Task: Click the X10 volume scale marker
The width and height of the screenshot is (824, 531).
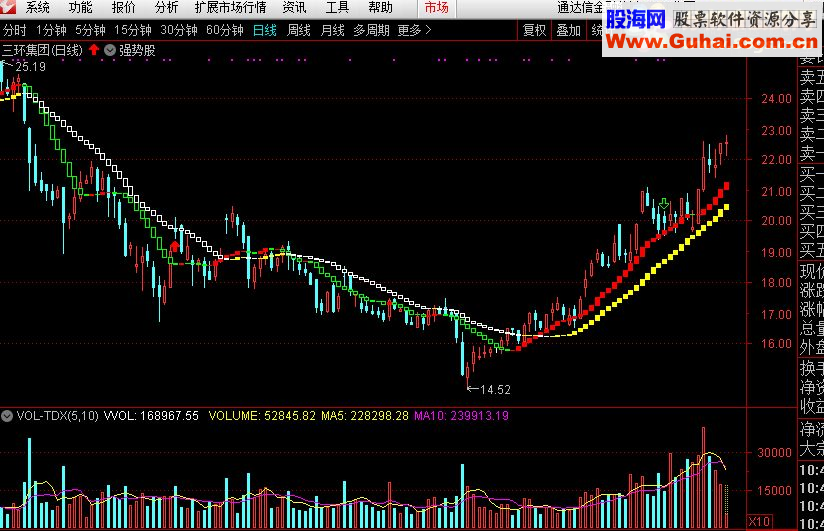Action: [759, 522]
